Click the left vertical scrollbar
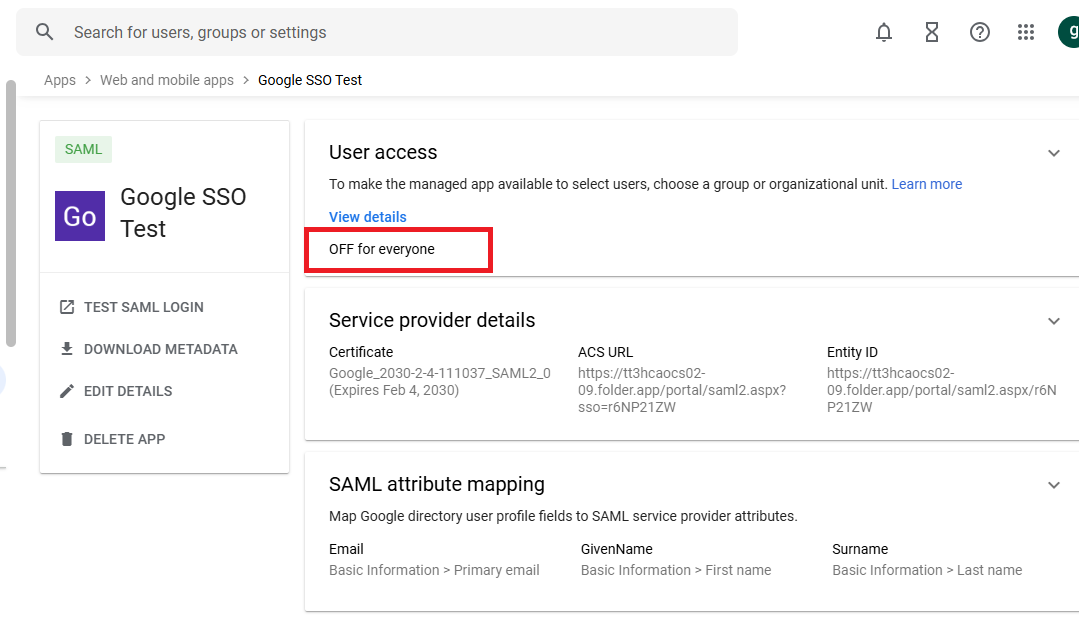The width and height of the screenshot is (1079, 632). 10,213
